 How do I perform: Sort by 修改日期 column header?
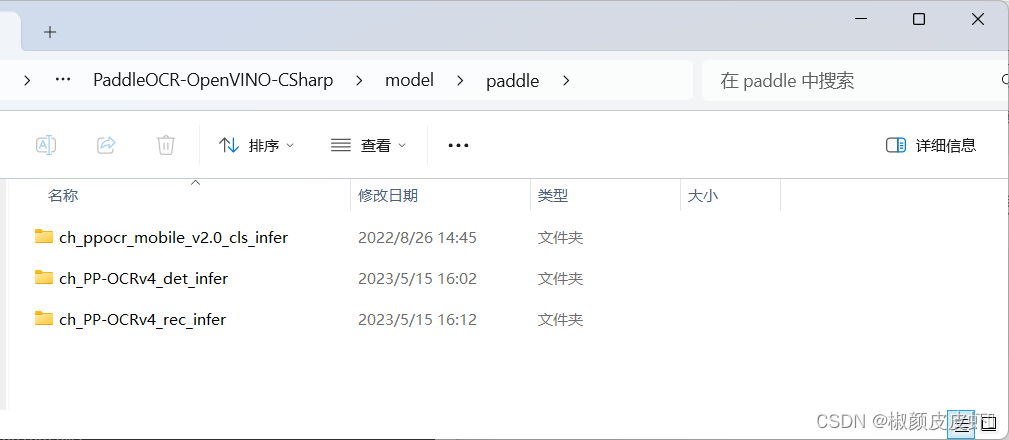[388, 196]
